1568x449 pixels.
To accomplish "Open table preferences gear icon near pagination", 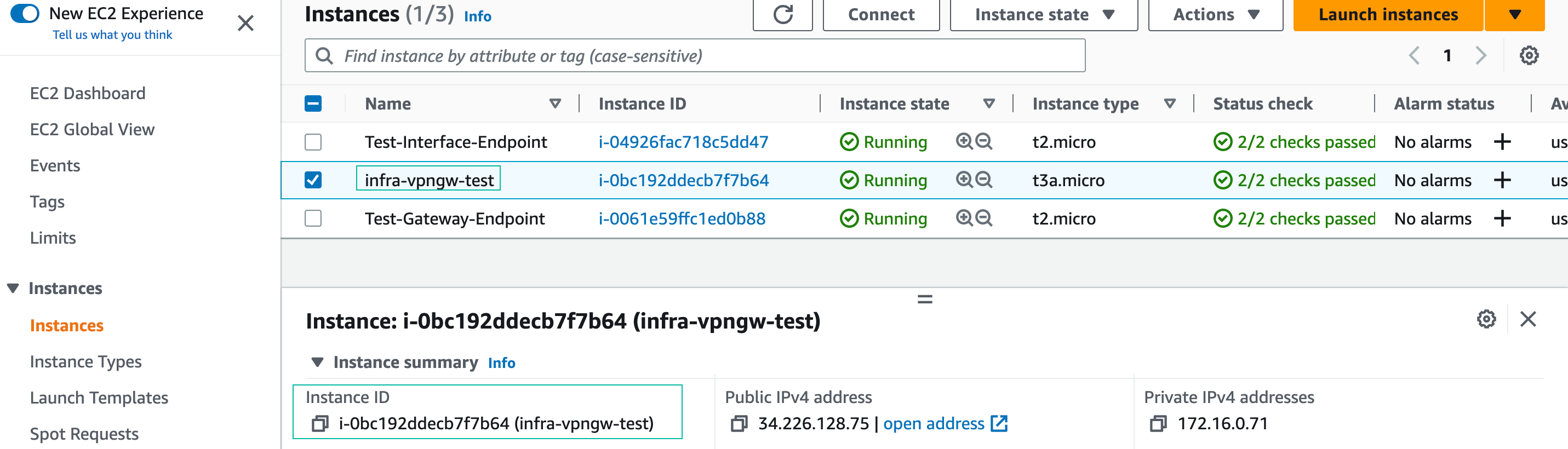I will point(1529,56).
